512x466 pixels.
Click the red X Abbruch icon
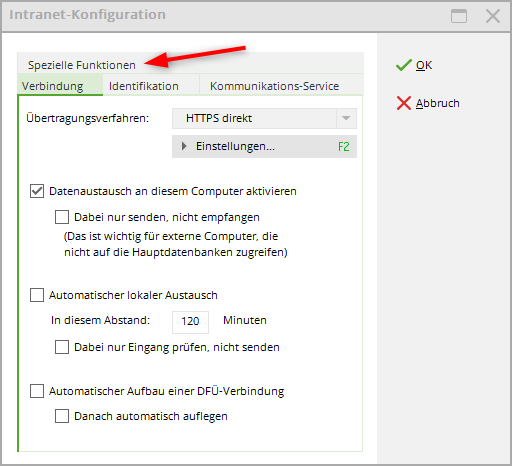[x=404, y=103]
